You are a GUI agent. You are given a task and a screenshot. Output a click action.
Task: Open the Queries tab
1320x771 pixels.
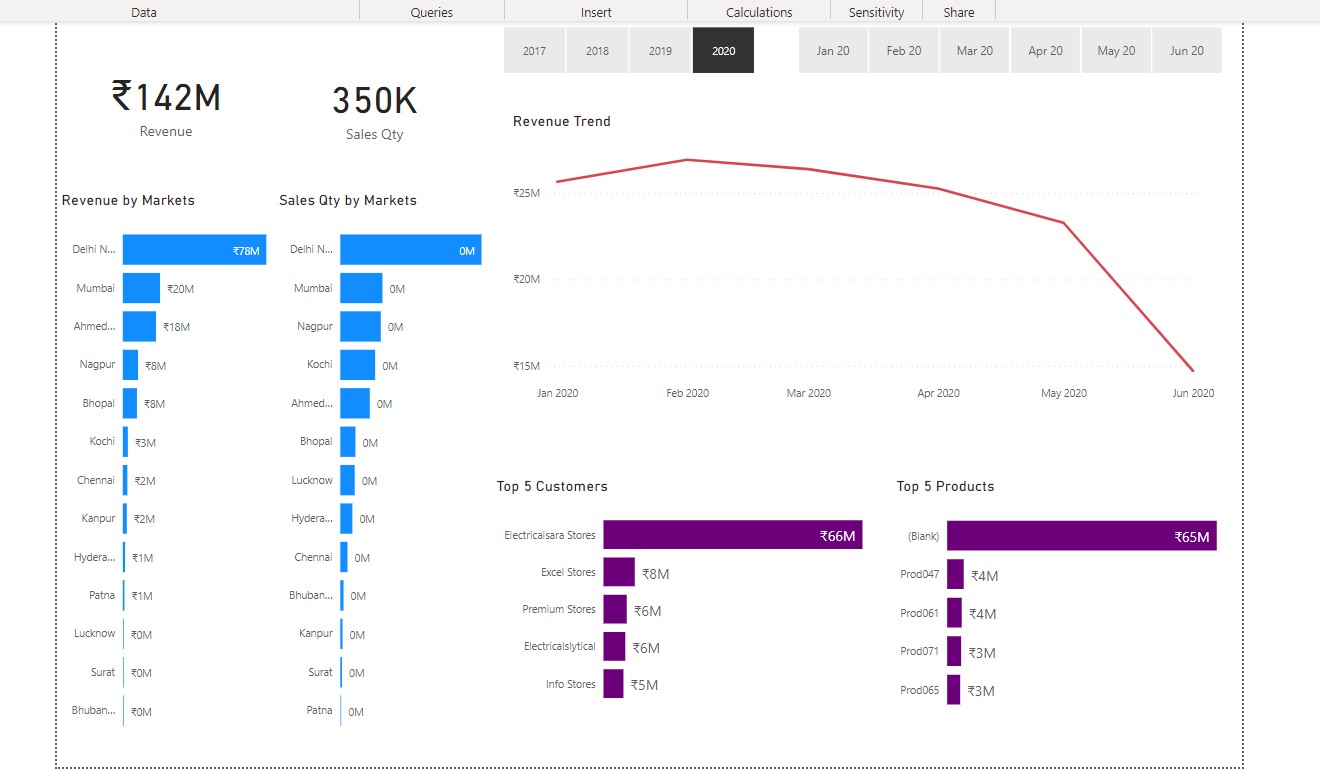point(431,11)
